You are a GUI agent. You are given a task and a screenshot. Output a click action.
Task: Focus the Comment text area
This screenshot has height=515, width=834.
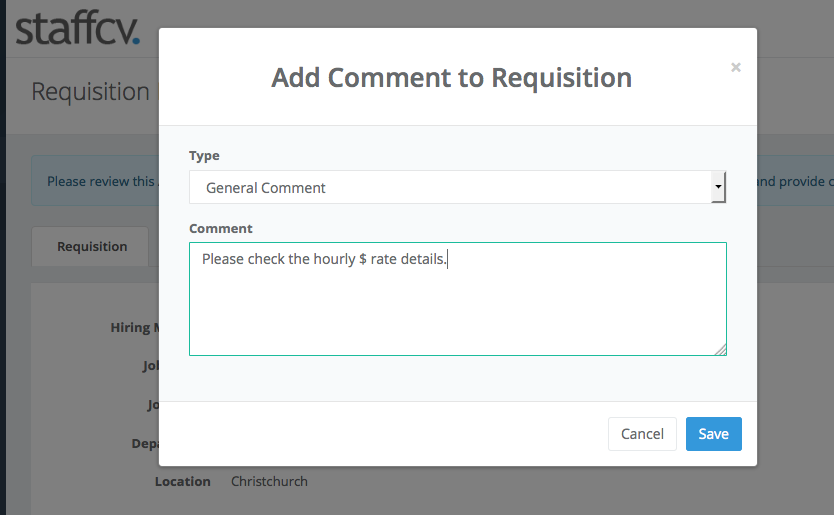tap(457, 299)
